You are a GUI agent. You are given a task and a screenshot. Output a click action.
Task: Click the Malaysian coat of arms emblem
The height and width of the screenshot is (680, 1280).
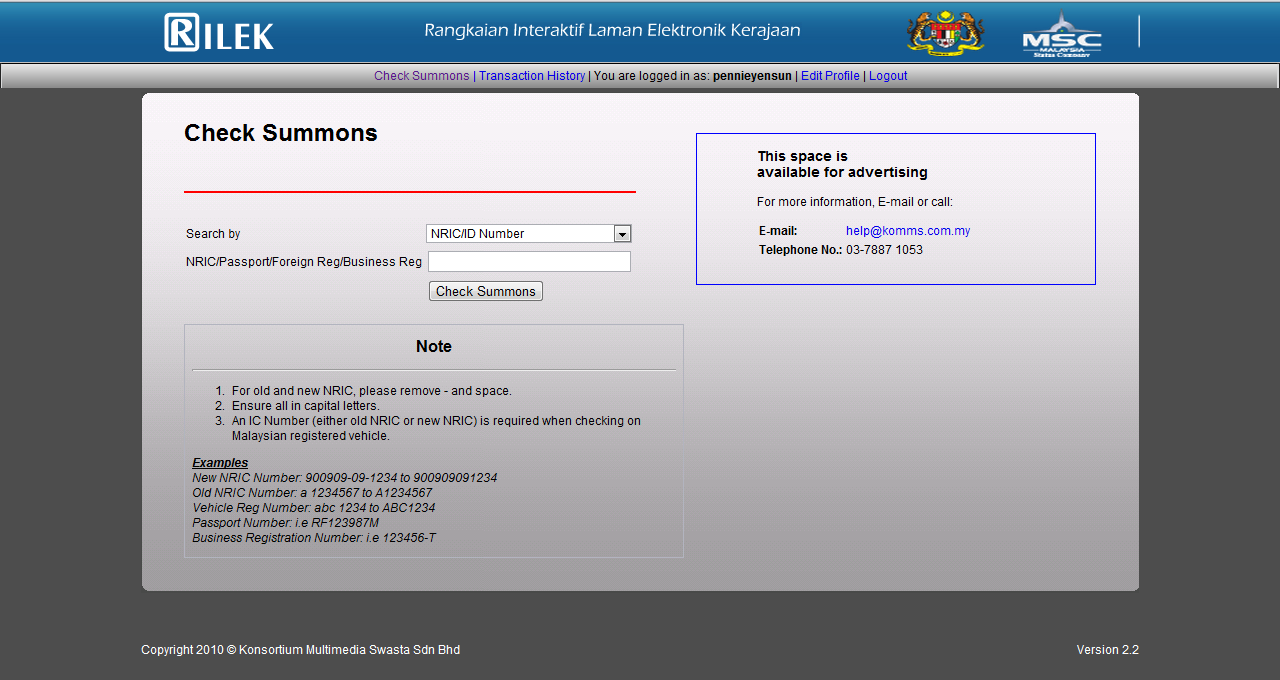click(x=945, y=33)
